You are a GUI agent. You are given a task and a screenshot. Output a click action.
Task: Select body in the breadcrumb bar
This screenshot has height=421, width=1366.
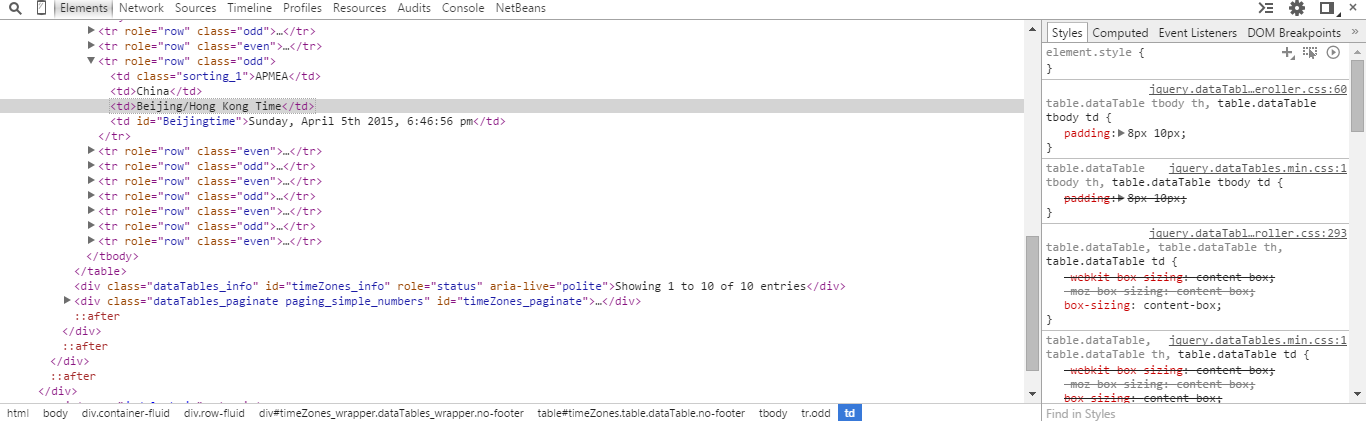(x=56, y=413)
